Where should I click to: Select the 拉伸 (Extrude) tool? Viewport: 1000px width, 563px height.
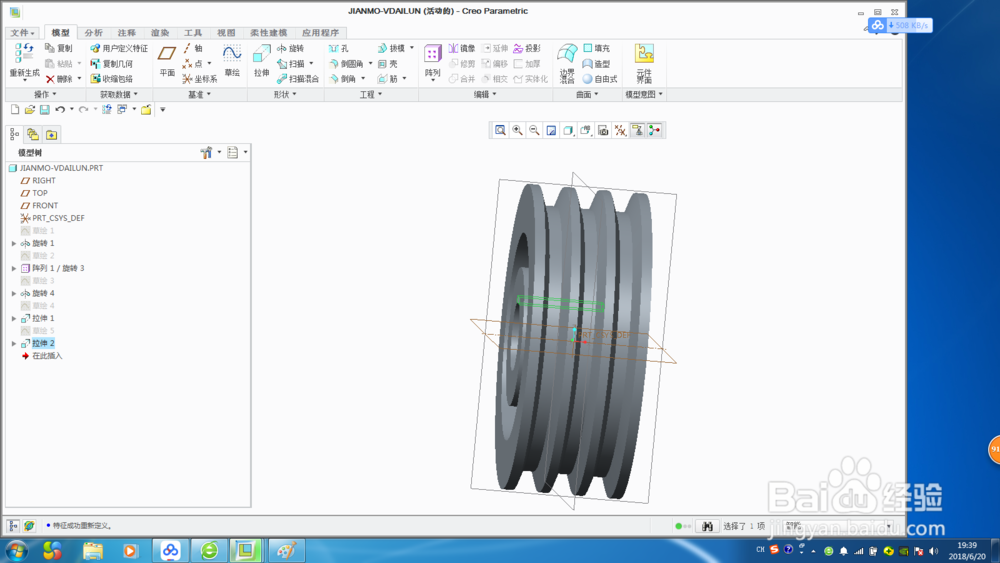[x=261, y=62]
